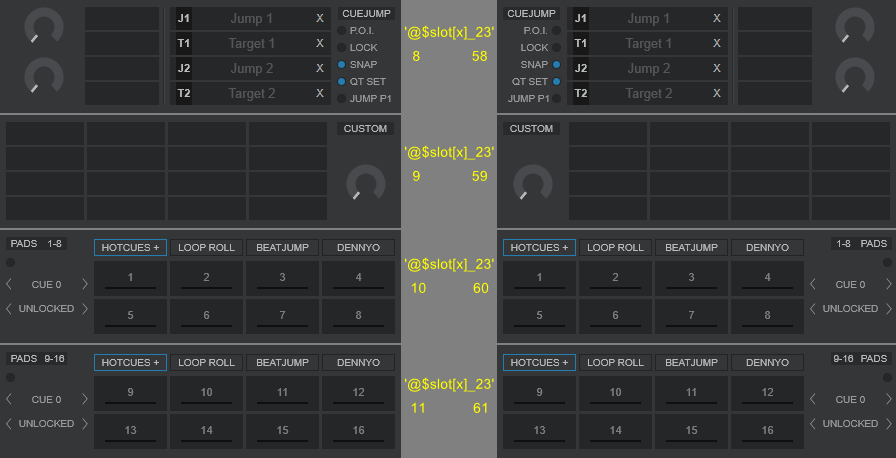The width and height of the screenshot is (896, 458).
Task: Click the T2 badge on the right deck
Action: pos(581,94)
